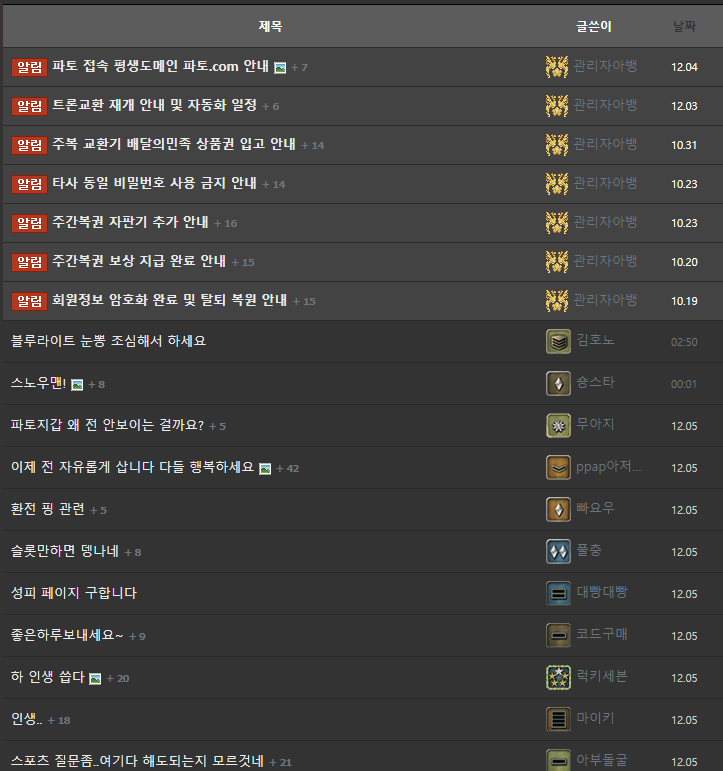Click 알림 badge on 트론교환 재개 notice
The image size is (723, 771).
coord(30,106)
